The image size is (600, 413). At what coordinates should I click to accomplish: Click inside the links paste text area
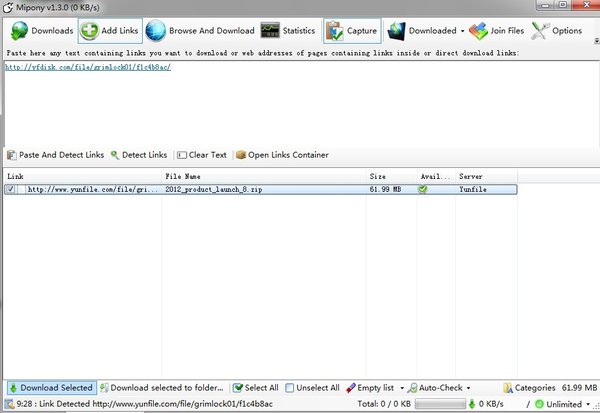[301, 103]
